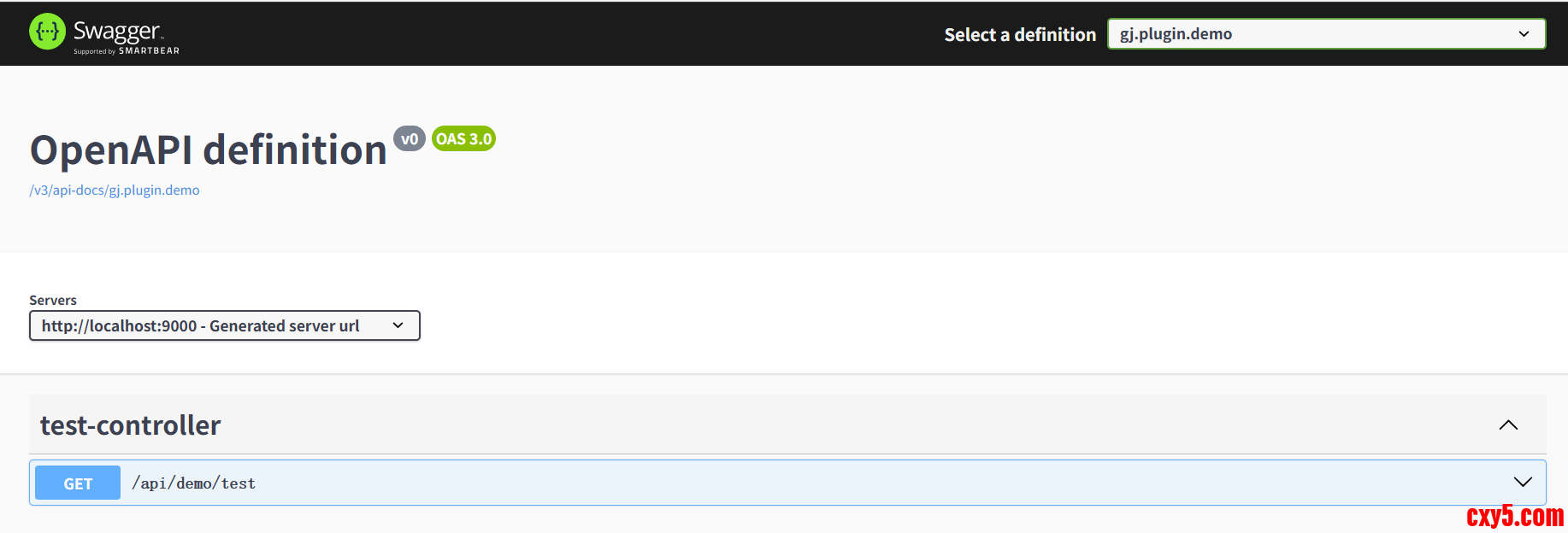Click the v0 version badge
Image resolution: width=1568 pixels, height=533 pixels.
[x=410, y=138]
